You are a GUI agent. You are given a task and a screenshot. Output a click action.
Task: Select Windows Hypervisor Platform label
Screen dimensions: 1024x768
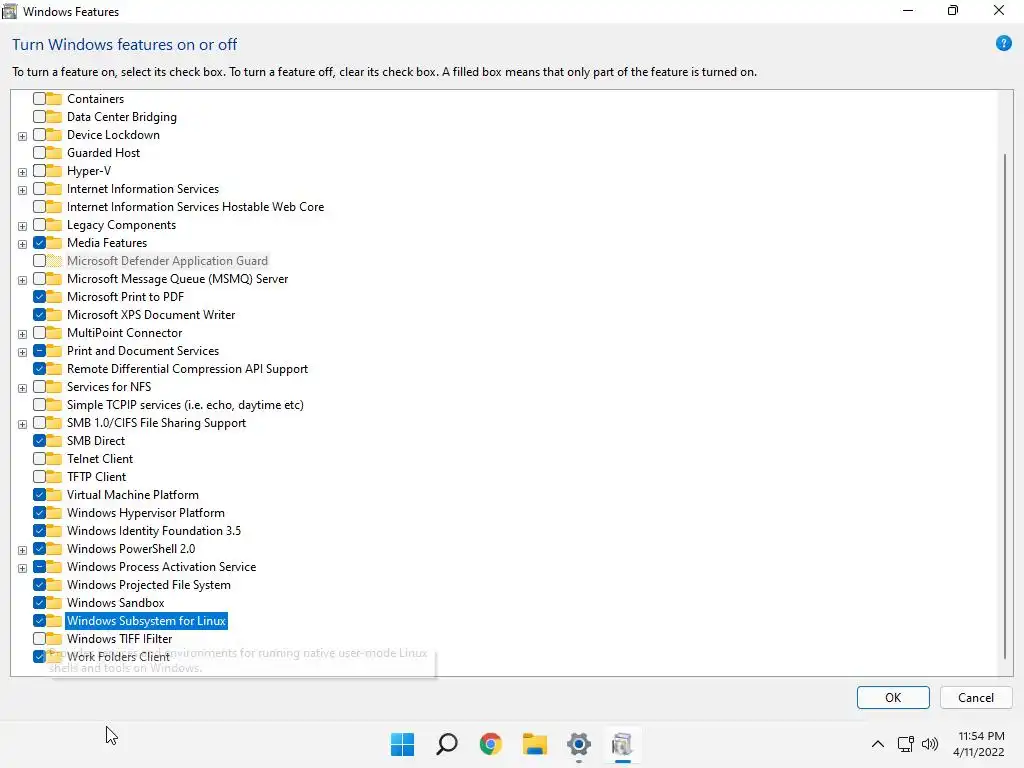pos(146,513)
